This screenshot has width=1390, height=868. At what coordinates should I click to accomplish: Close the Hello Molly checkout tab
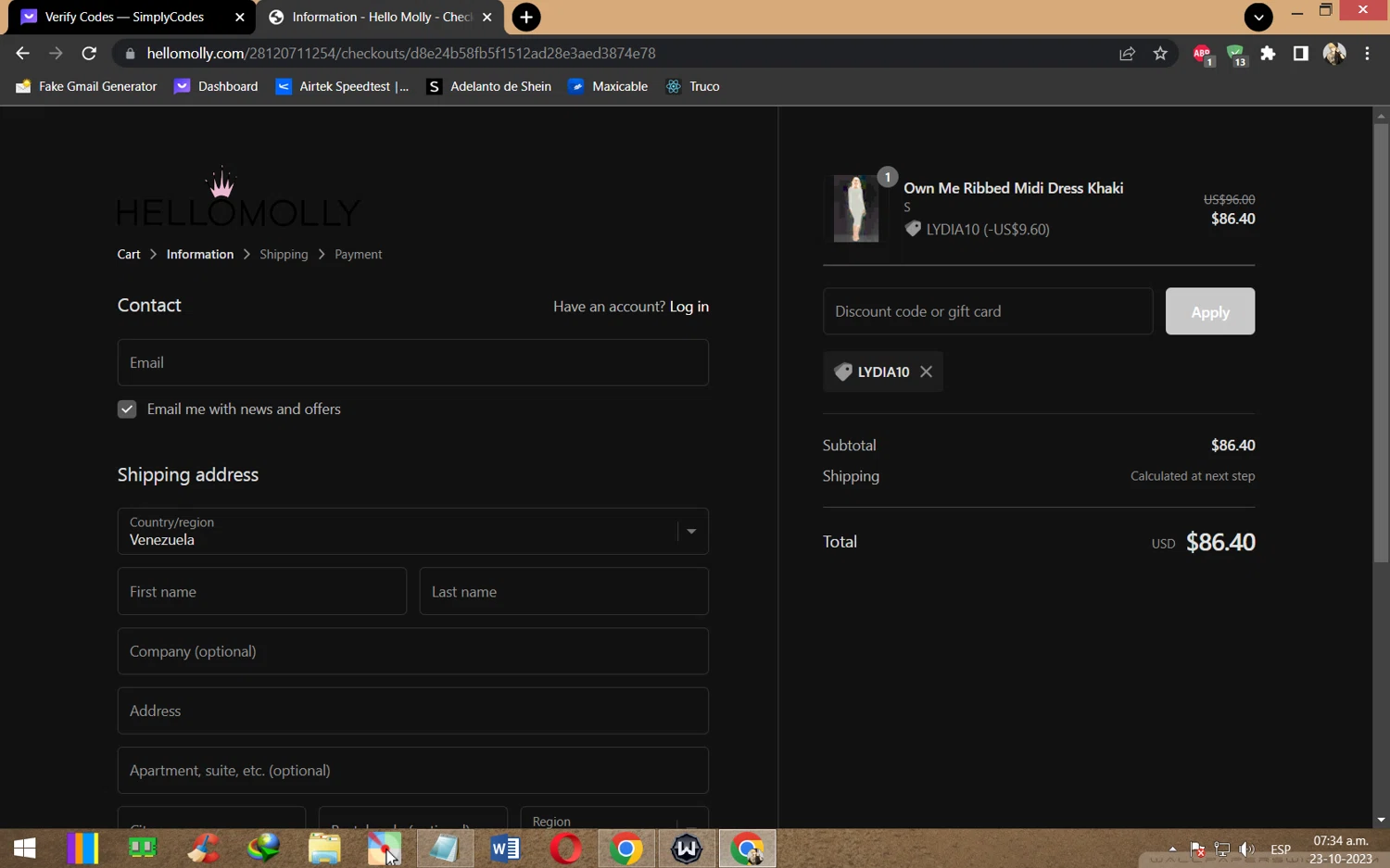(x=487, y=17)
